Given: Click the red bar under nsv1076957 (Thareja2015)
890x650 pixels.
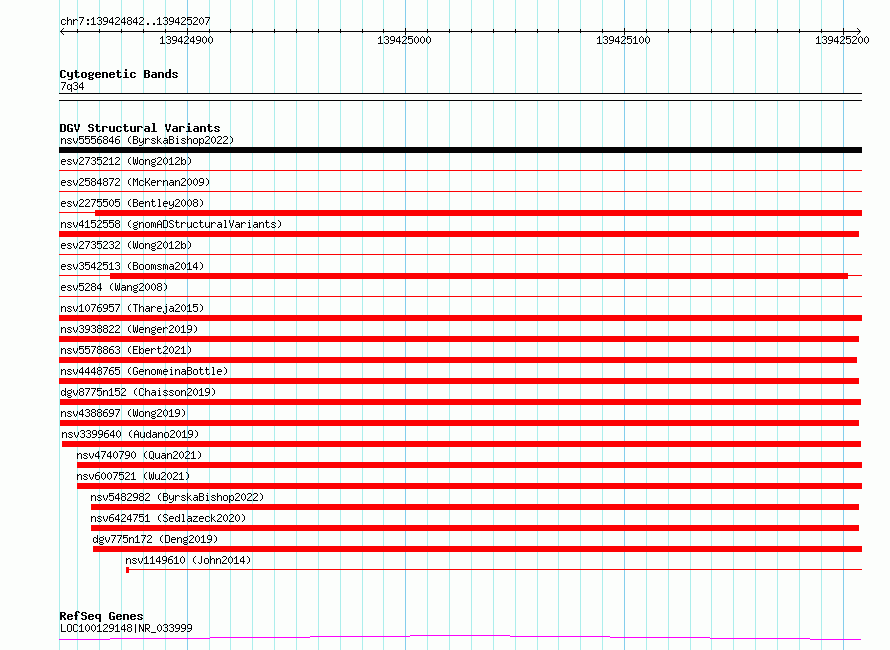Looking at the screenshot, I should click(460, 318).
